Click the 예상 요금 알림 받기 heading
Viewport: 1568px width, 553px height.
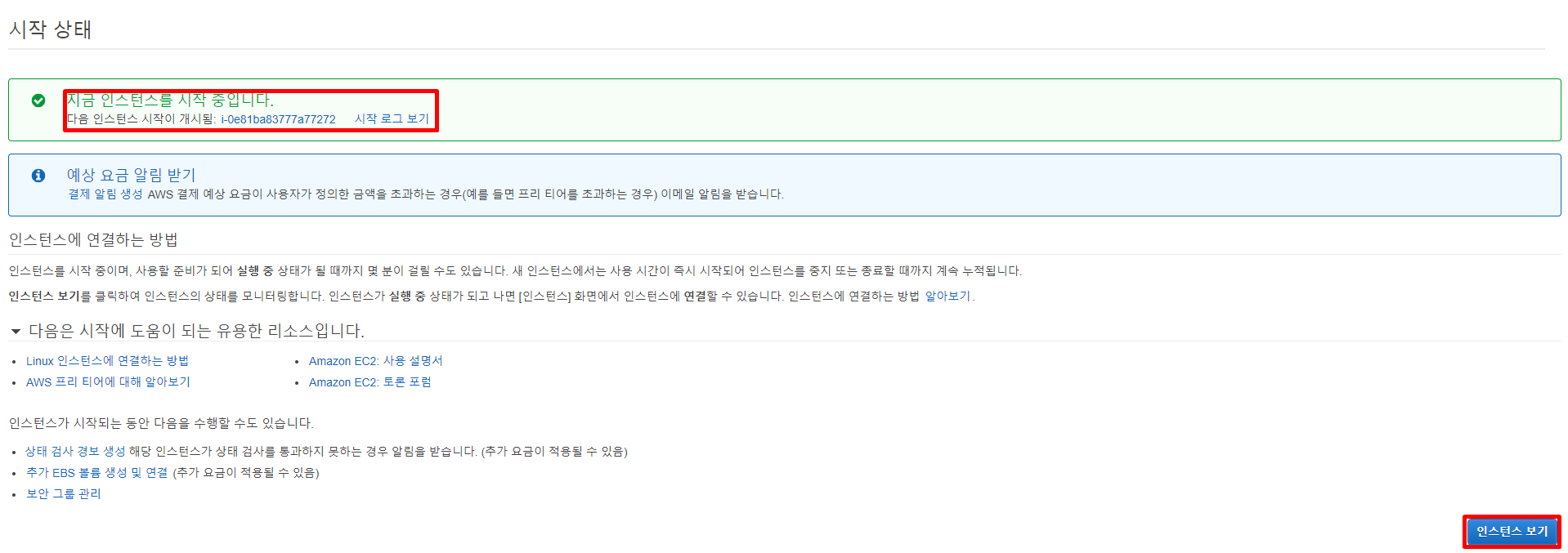pos(132,175)
